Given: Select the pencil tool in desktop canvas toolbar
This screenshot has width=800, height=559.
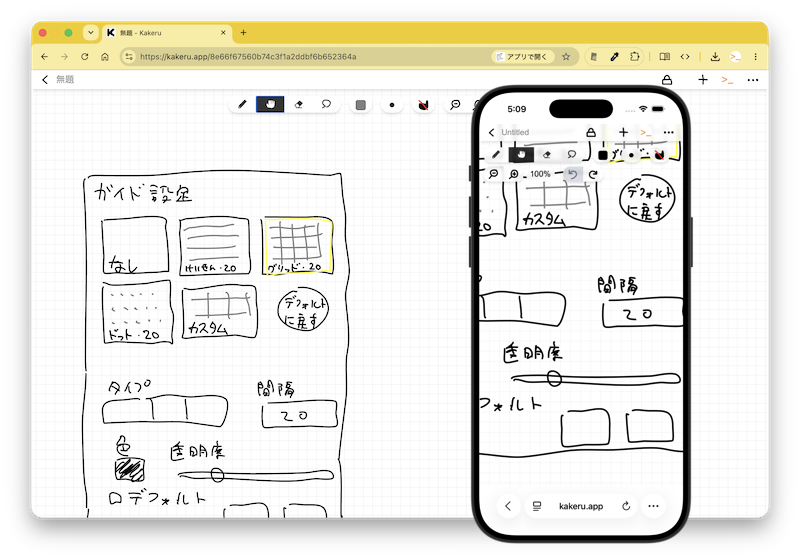Looking at the screenshot, I should pos(242,105).
